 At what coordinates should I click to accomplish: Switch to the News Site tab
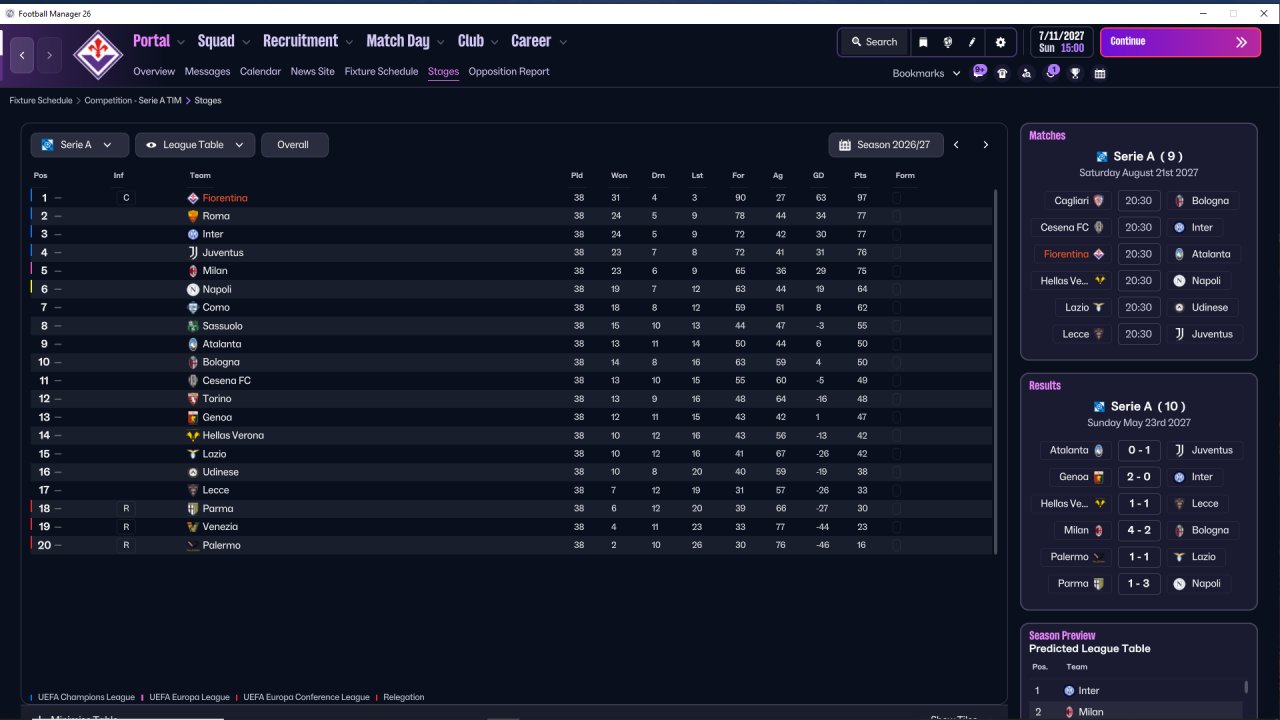point(313,72)
